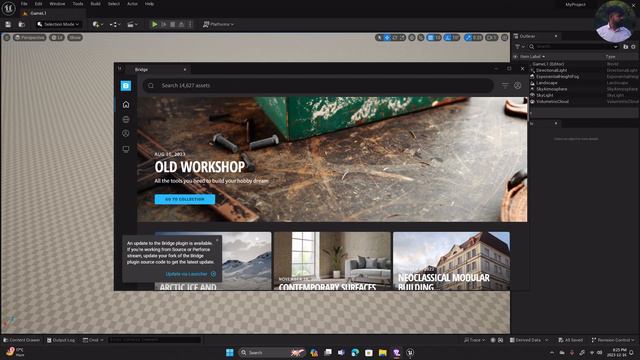Open the Perspective view mode dropdown
Screen dimensions: 640x360
(29, 38)
